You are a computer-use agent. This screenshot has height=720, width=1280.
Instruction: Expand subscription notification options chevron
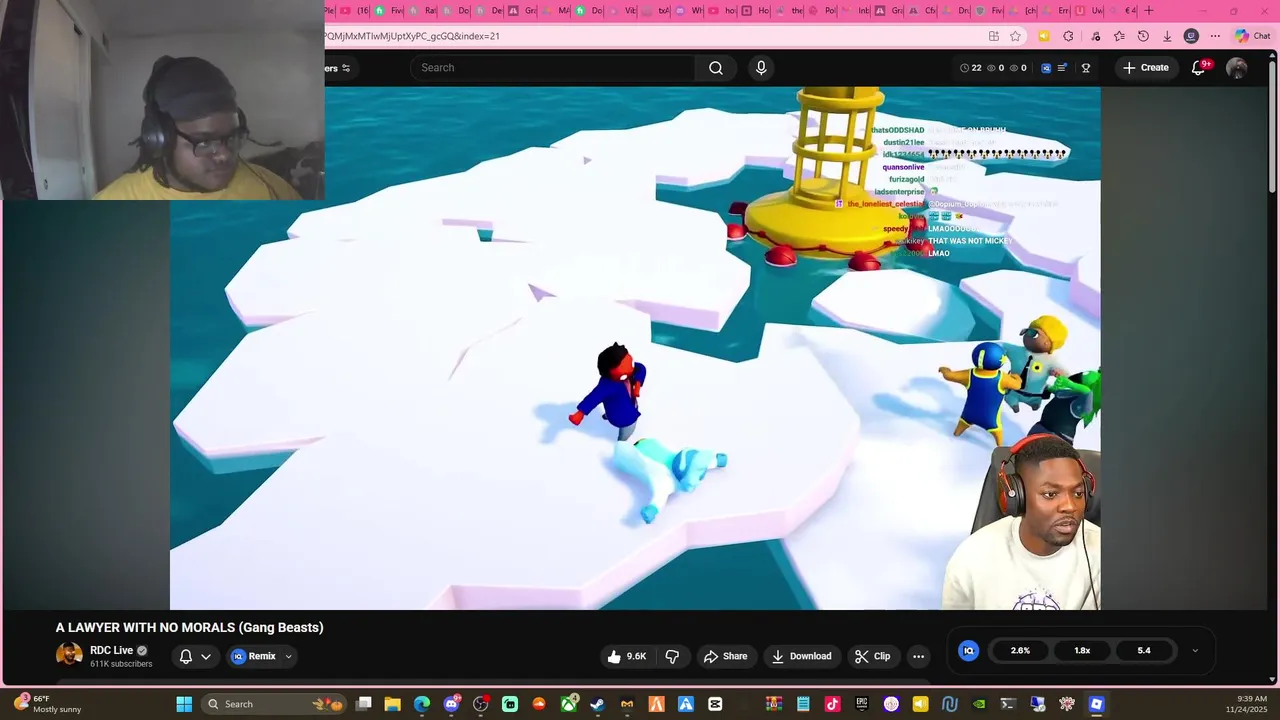(x=206, y=656)
